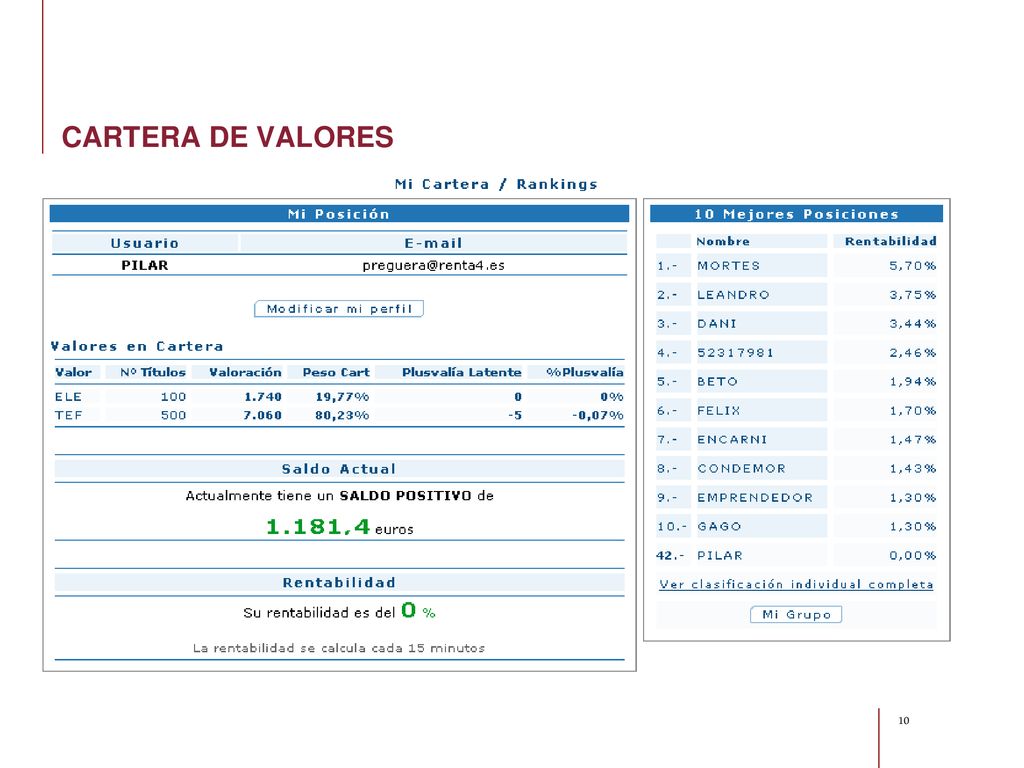Click the Mi Posición panel header

click(339, 214)
